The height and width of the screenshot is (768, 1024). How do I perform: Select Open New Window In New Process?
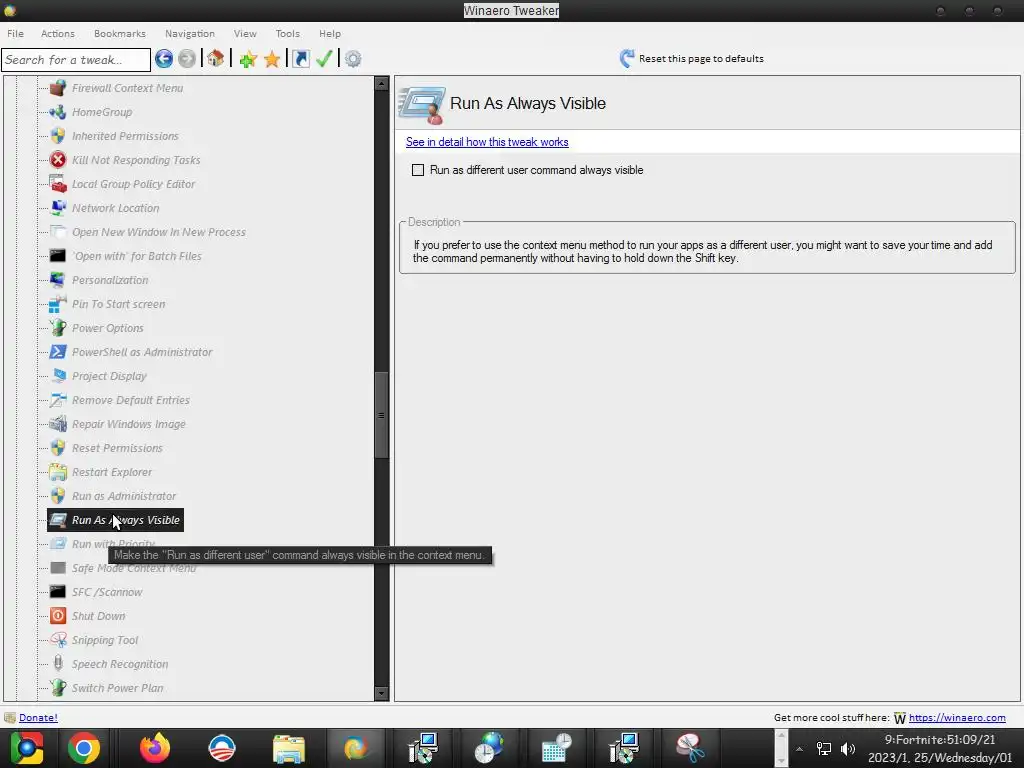(159, 232)
